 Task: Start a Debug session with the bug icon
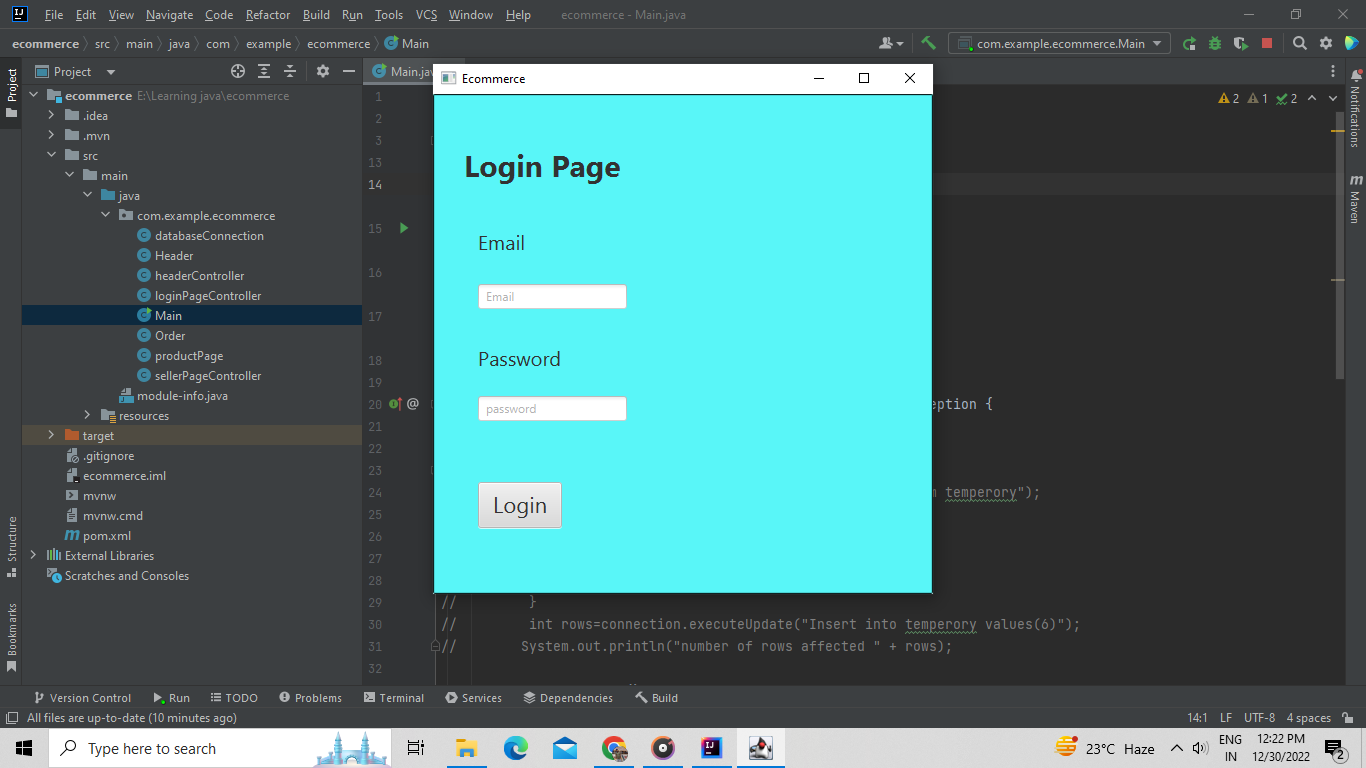[1215, 44]
